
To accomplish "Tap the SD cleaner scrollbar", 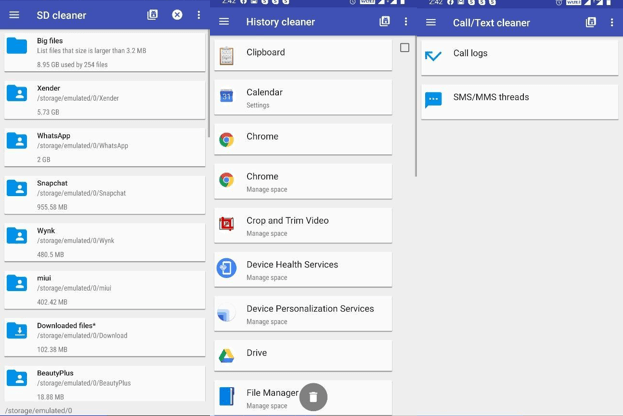I will click(209, 84).
